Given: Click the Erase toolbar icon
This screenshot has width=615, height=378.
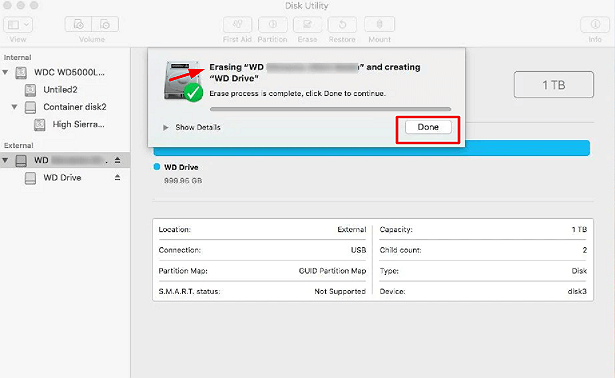Looking at the screenshot, I should point(308,25).
